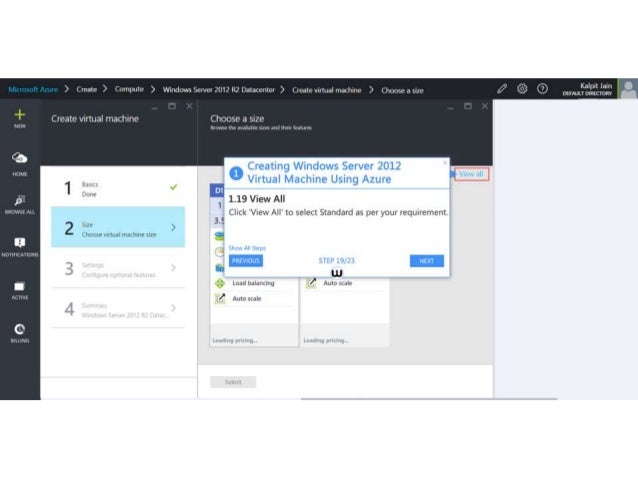Go to Create virtual machine breadcrumb

(x=326, y=90)
